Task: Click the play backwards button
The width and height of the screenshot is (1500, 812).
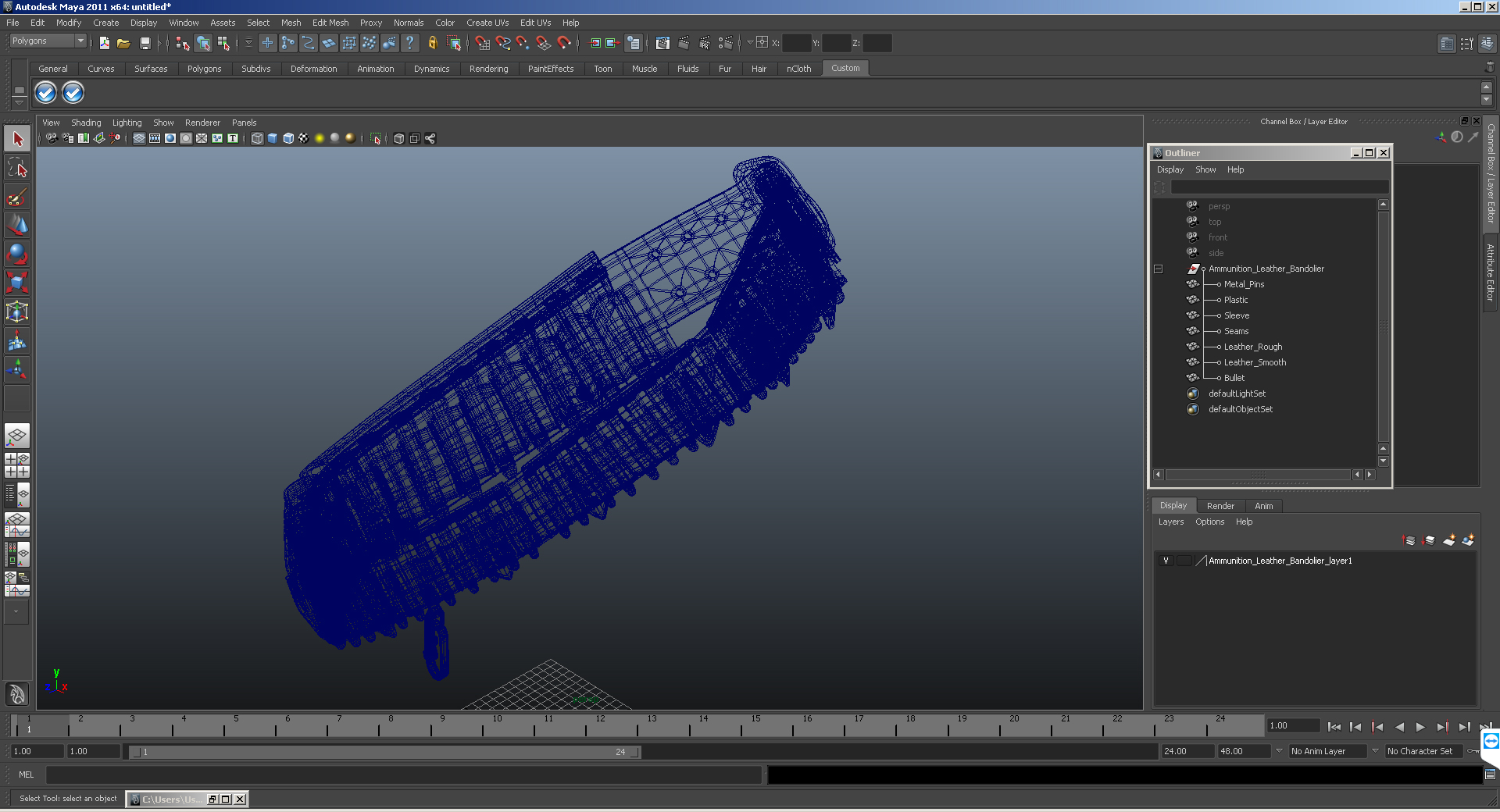Action: (x=1399, y=727)
